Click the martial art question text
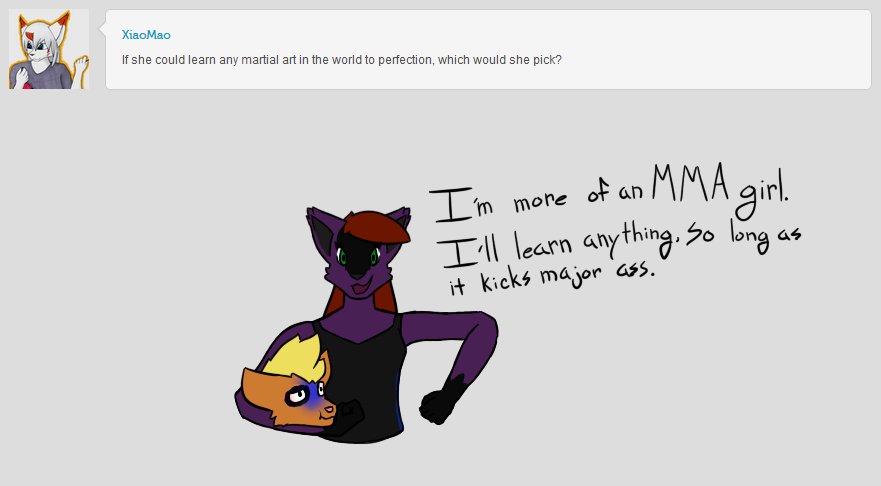 pos(342,60)
